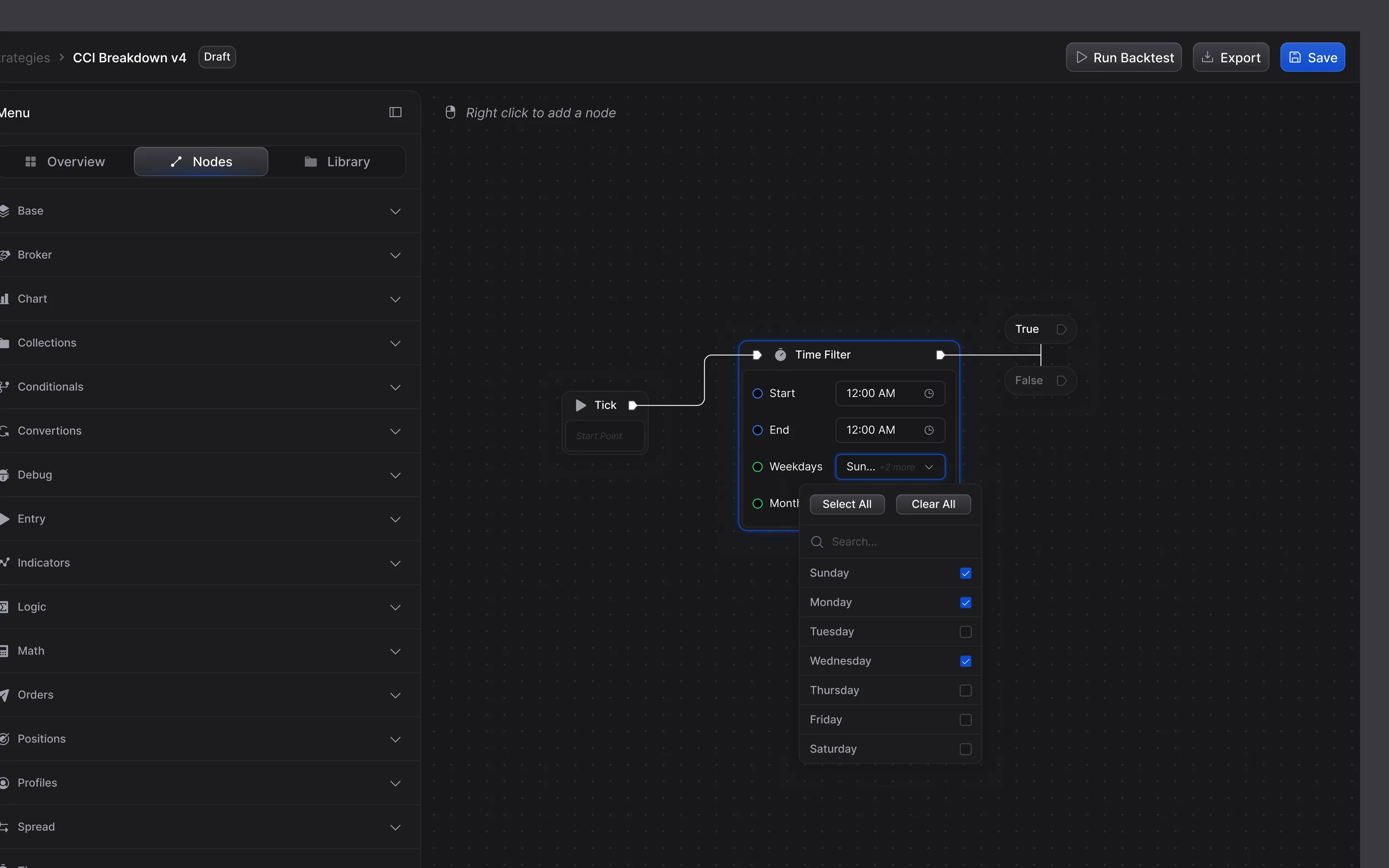Check the Thursday checkbox

coord(966,690)
